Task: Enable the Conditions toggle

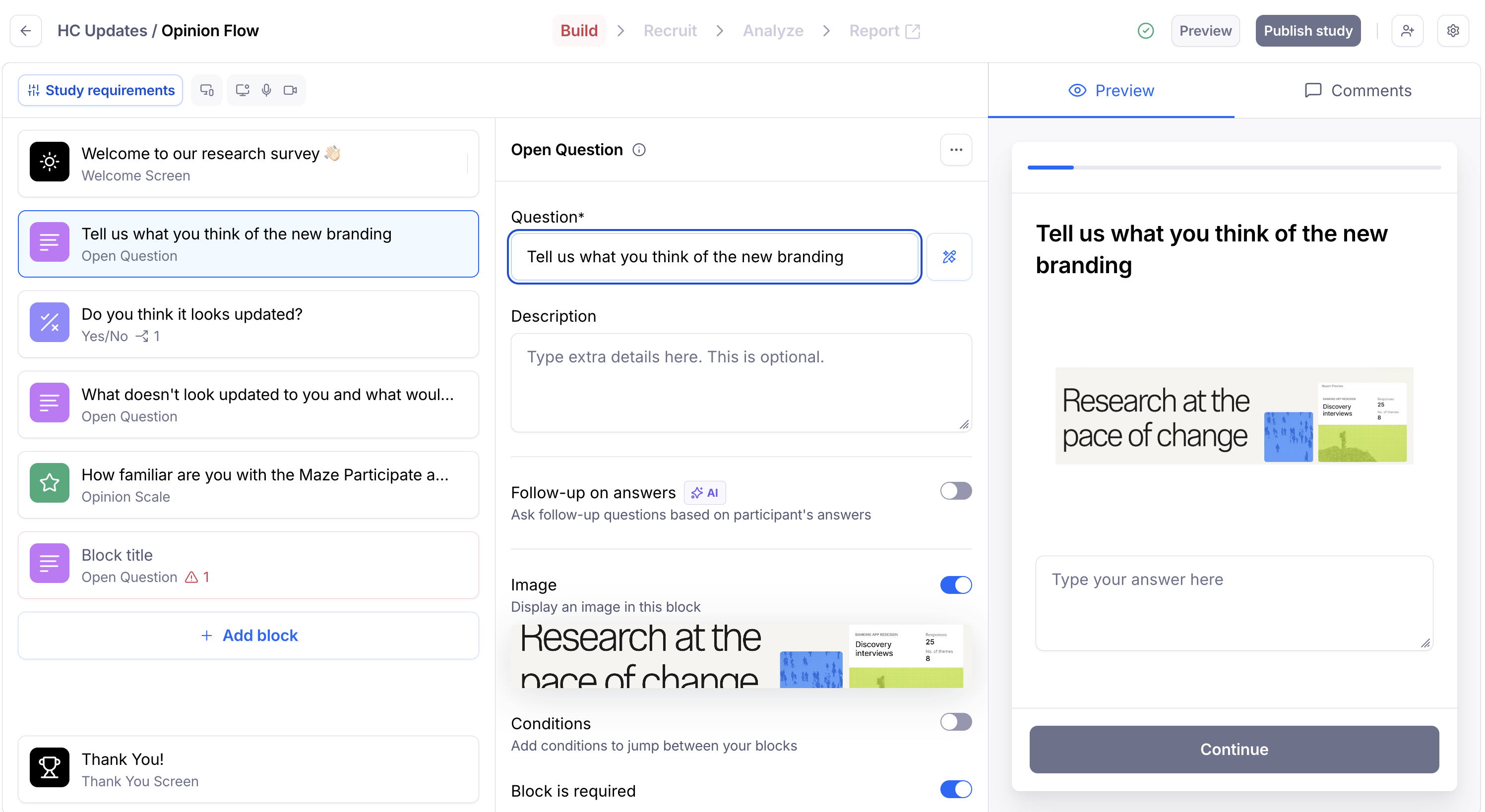Action: click(956, 721)
